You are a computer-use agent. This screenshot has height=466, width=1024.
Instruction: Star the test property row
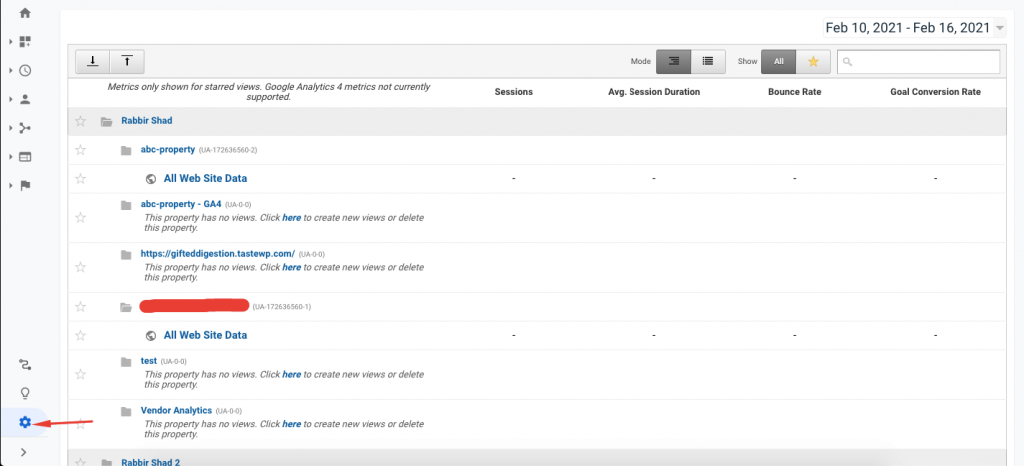[x=80, y=374]
